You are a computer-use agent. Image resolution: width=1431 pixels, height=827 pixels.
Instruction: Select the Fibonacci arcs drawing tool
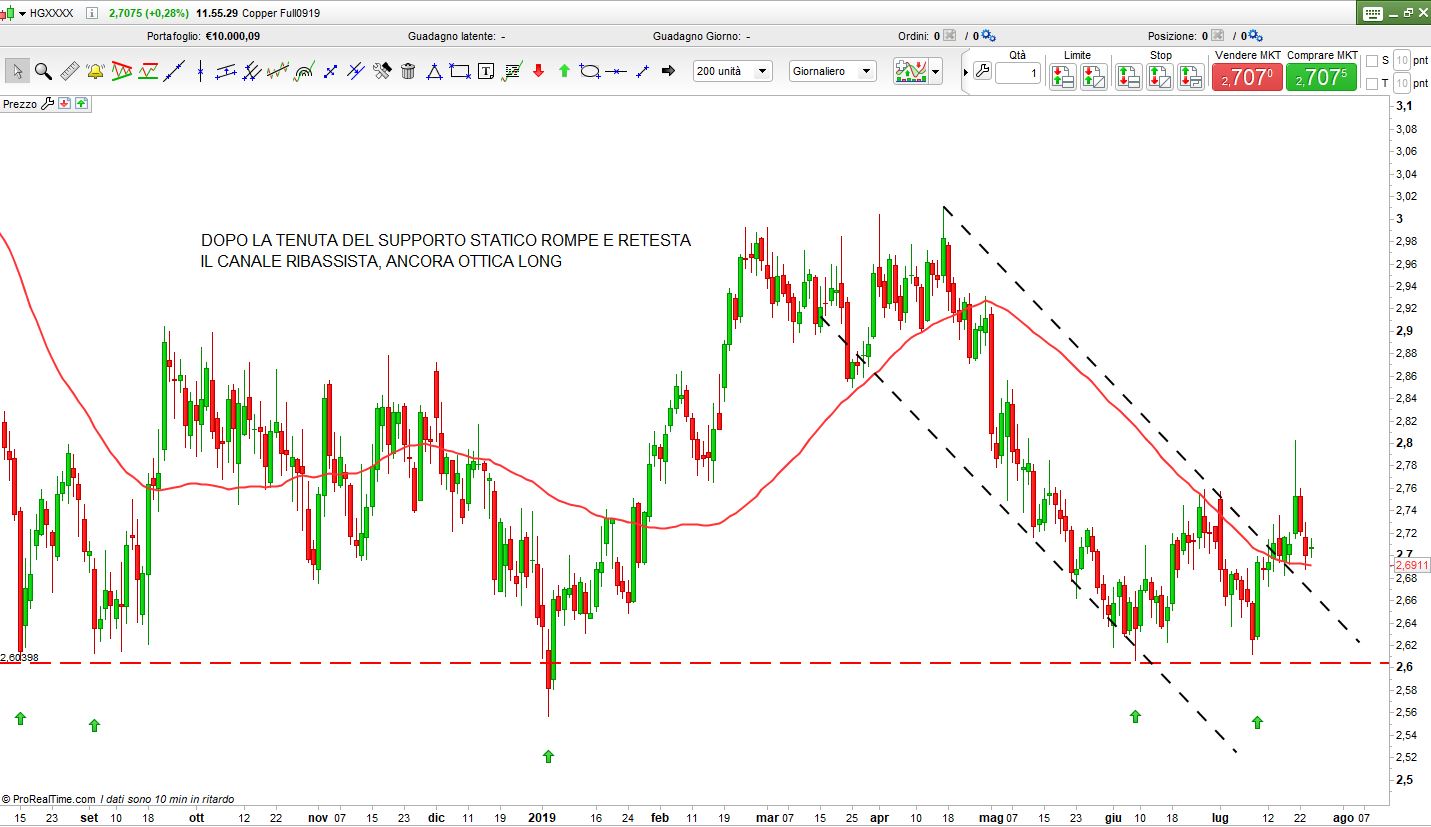(x=304, y=71)
